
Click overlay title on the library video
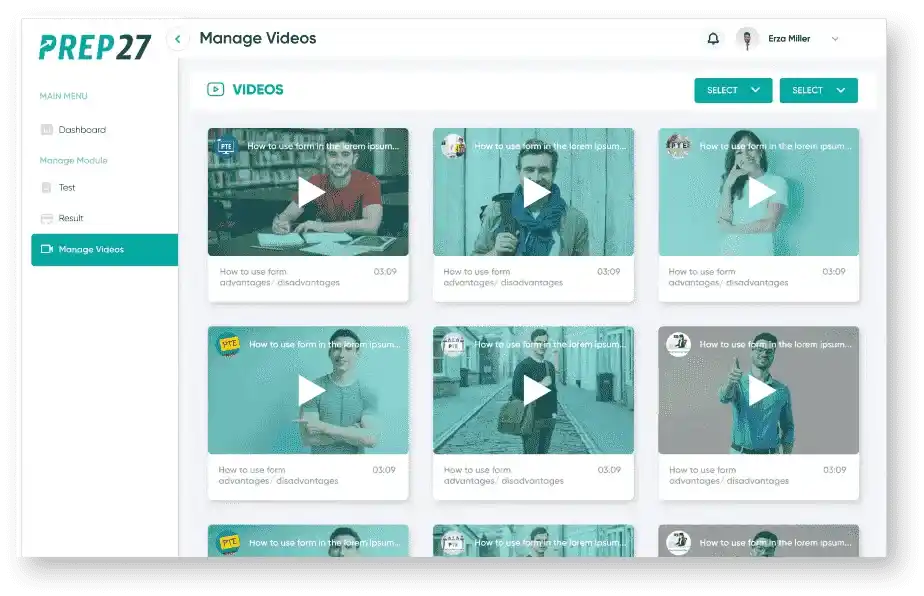(323, 146)
